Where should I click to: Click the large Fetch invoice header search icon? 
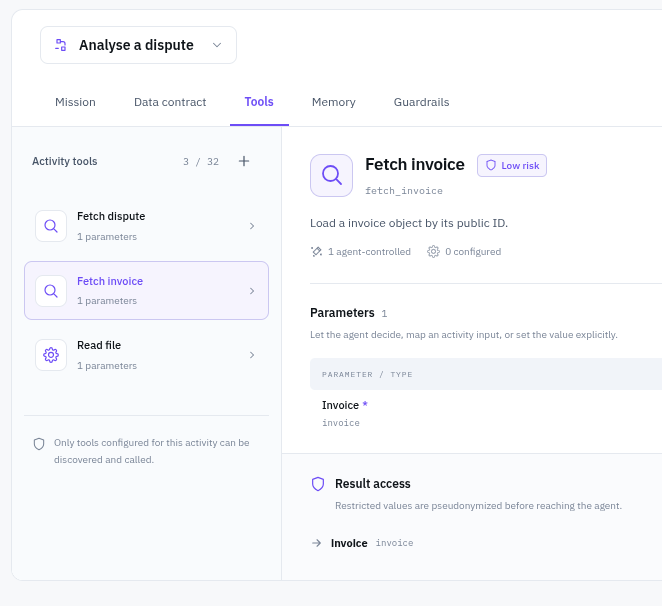pos(331,175)
